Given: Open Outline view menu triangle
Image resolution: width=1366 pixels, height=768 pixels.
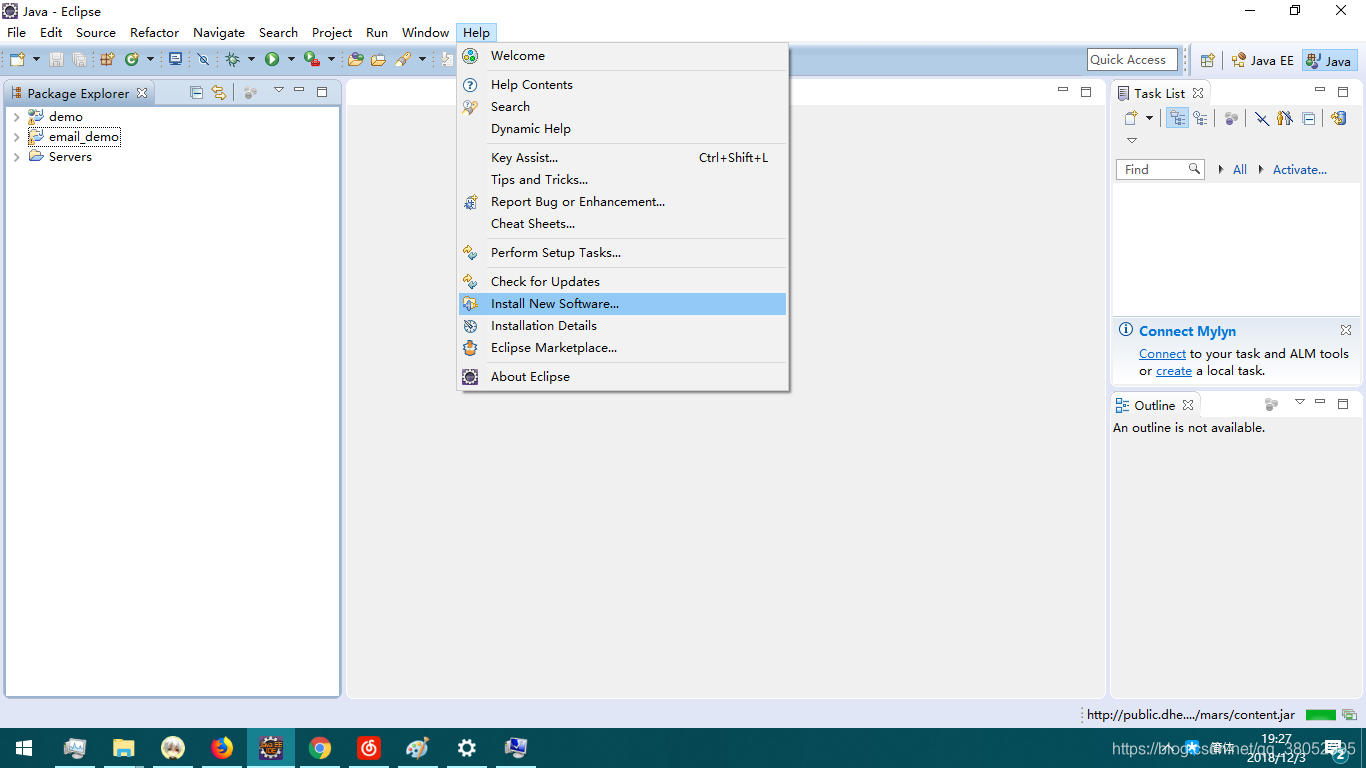Looking at the screenshot, I should tap(1300, 402).
